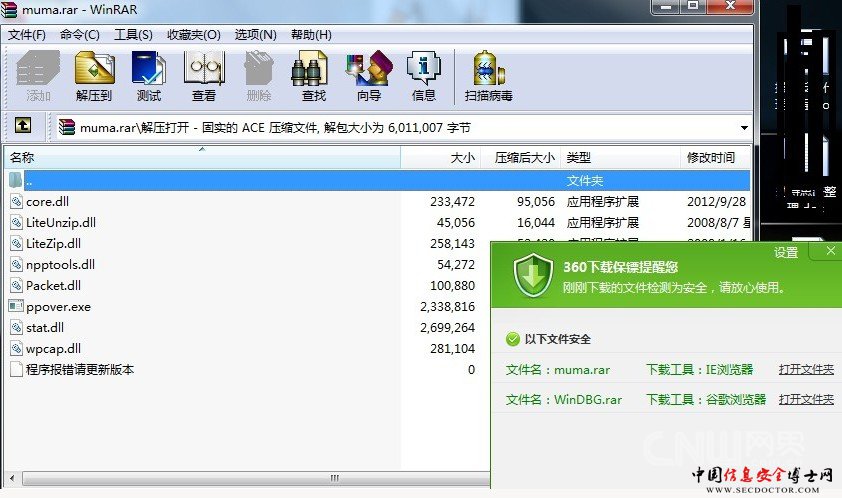Select the stat.dll file name
842x498 pixels.
click(x=45, y=327)
